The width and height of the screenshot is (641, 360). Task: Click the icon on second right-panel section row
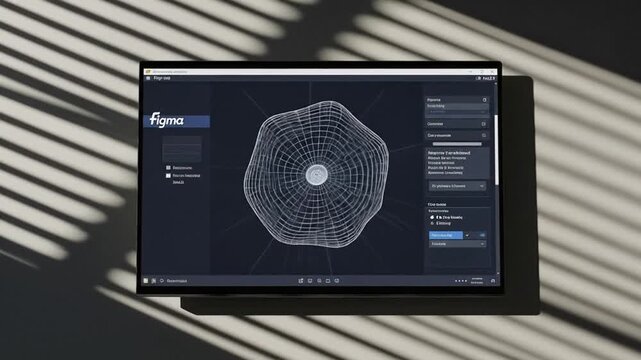coord(484,124)
